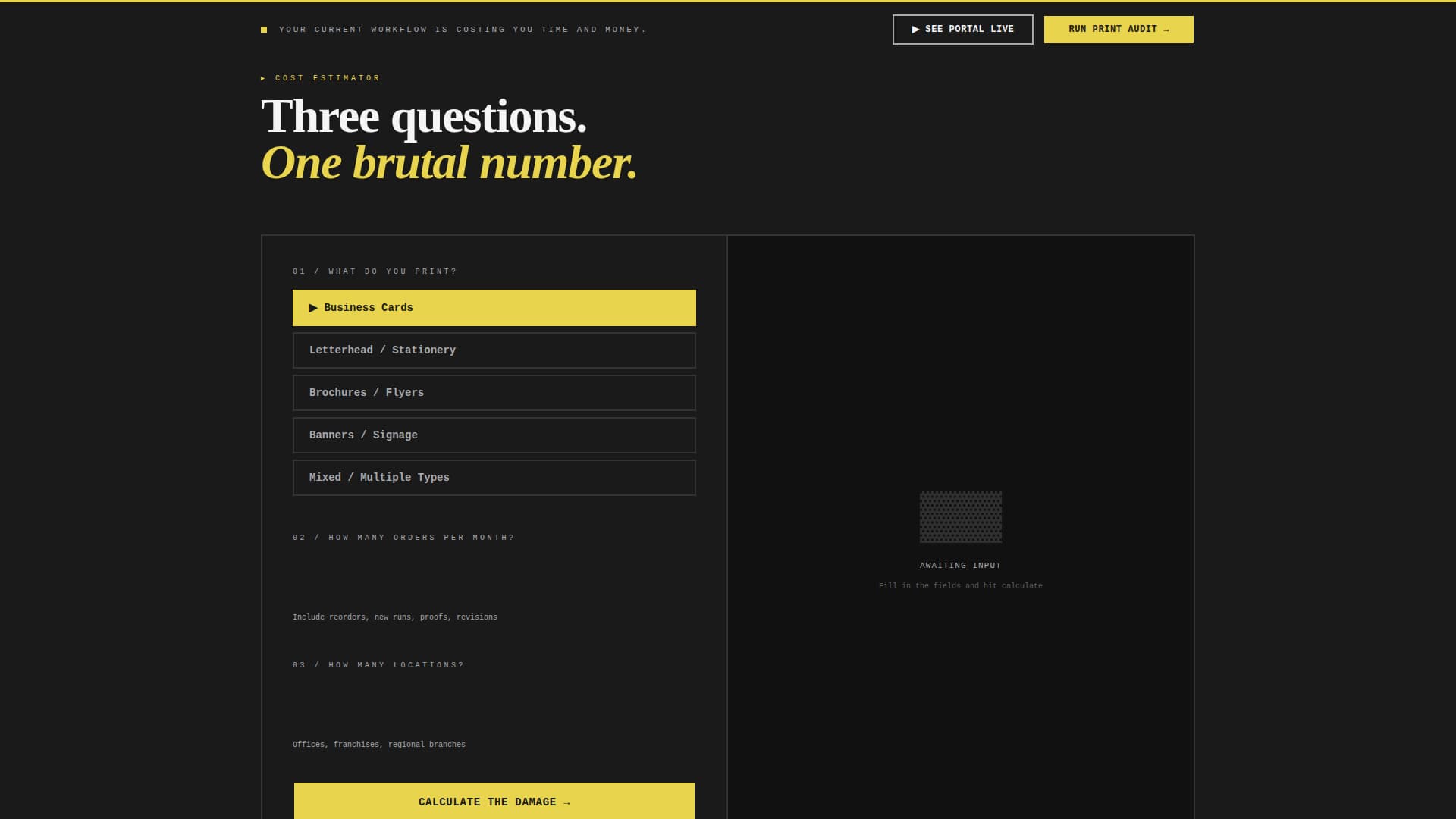Click "Fill in the fields and hit calculate"
The height and width of the screenshot is (819, 1456).
961,586
